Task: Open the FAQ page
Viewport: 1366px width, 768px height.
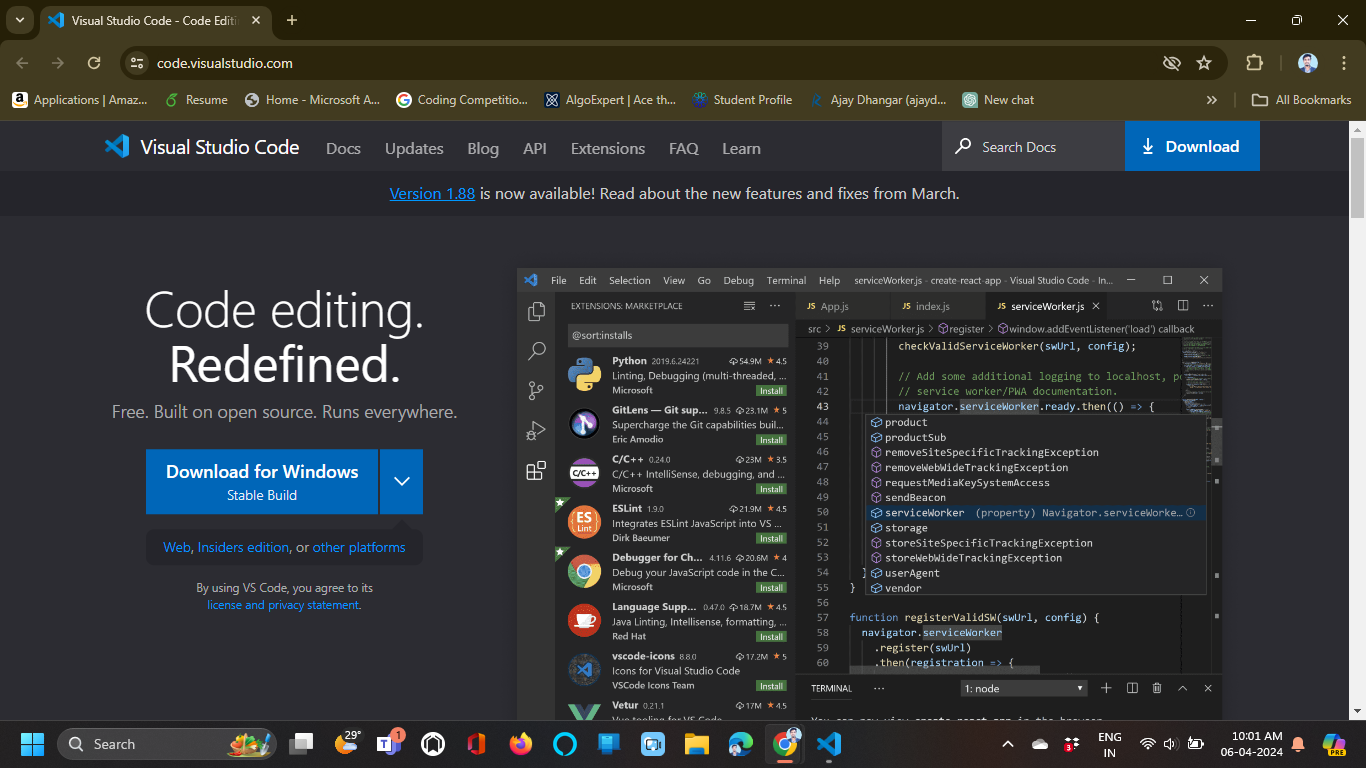Action: coord(684,148)
